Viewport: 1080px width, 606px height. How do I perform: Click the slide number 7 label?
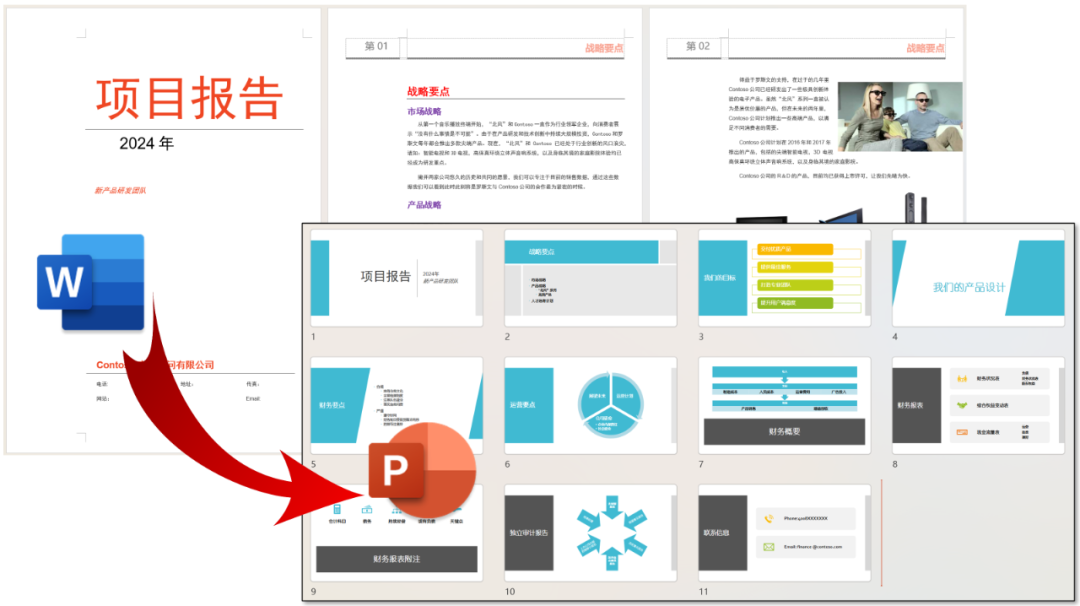pos(701,464)
